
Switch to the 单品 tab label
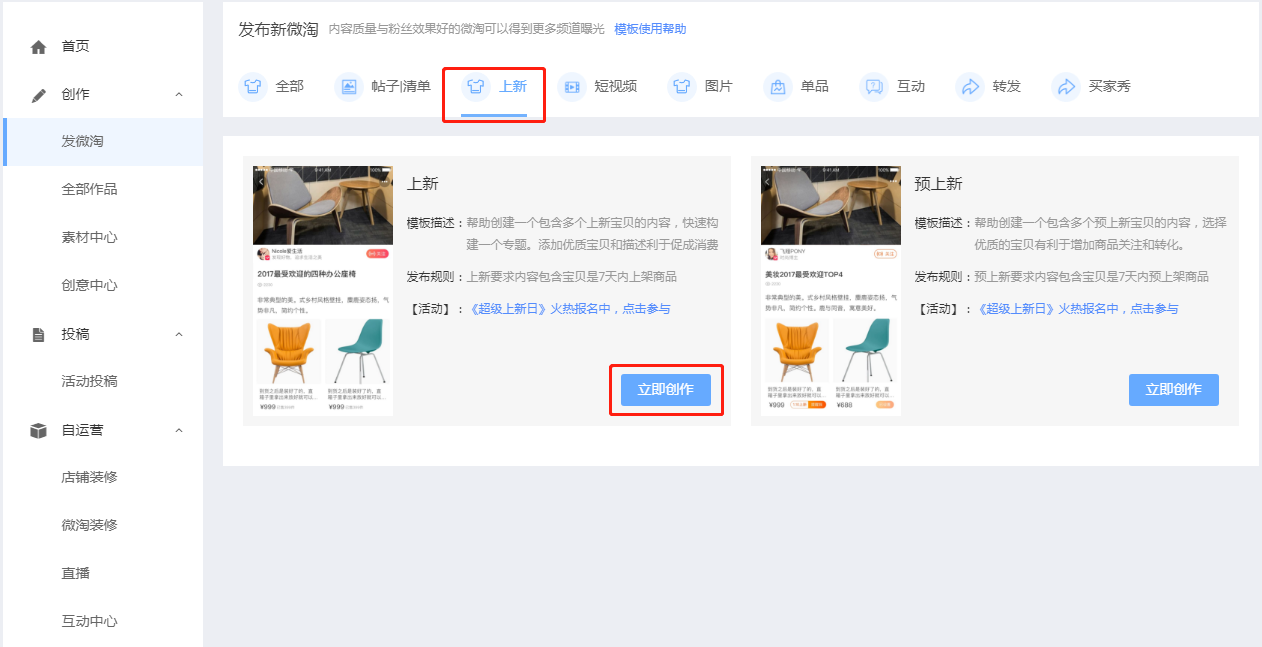tap(815, 86)
